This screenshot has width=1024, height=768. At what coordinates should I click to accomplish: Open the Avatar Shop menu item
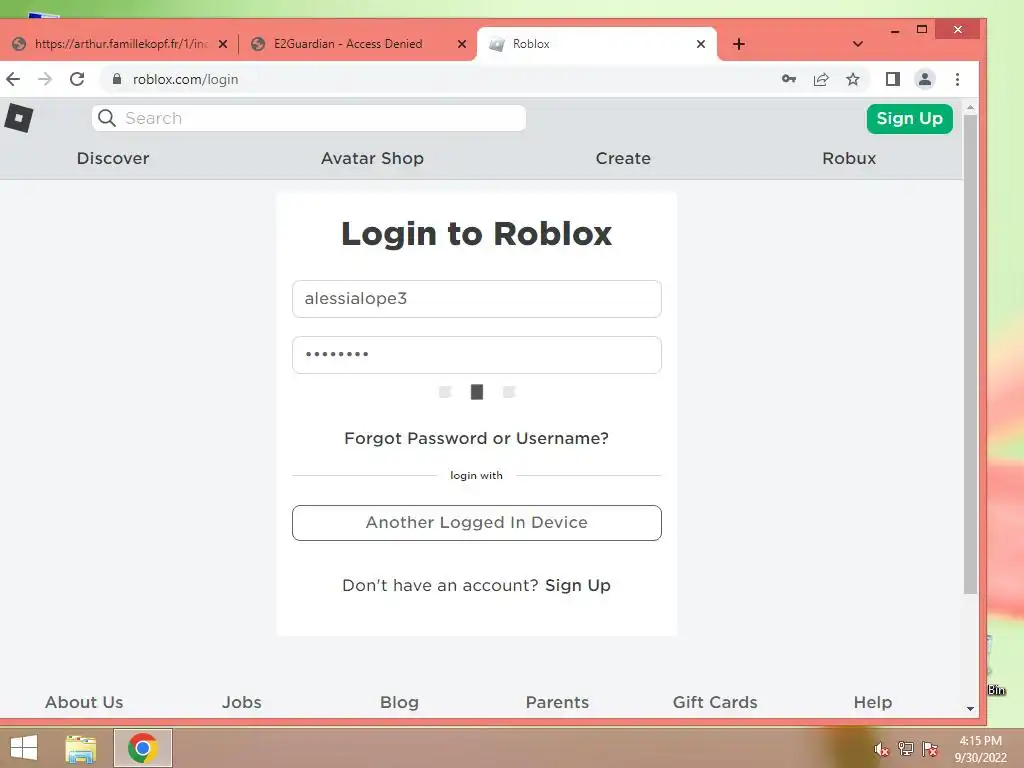click(372, 158)
